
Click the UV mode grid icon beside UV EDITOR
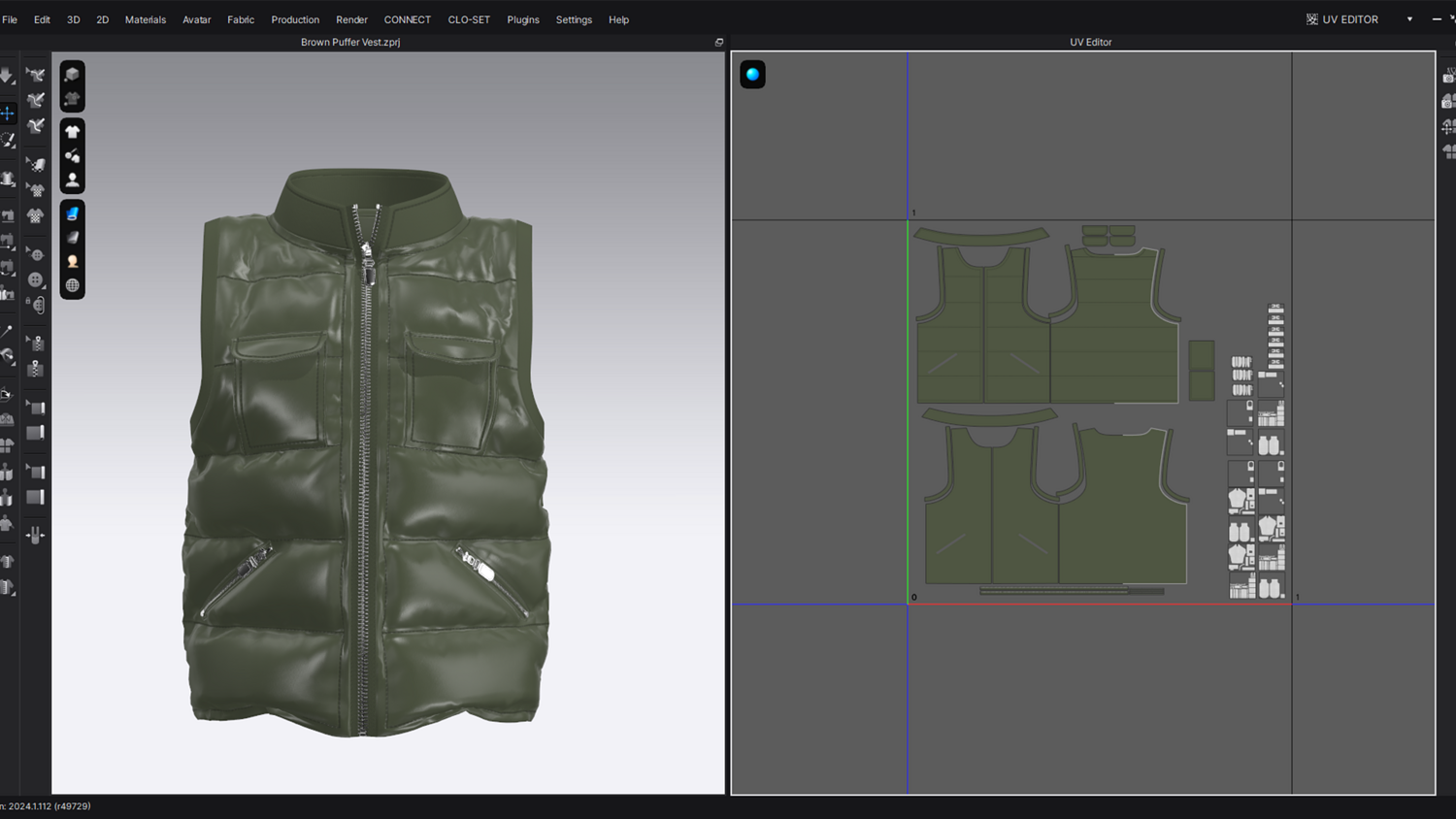[x=1312, y=19]
